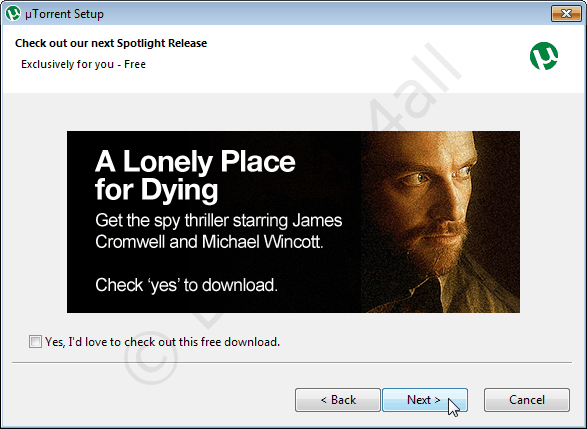587x429 pixels.
Task: Go to the previous step with Back
Action: coord(338,400)
